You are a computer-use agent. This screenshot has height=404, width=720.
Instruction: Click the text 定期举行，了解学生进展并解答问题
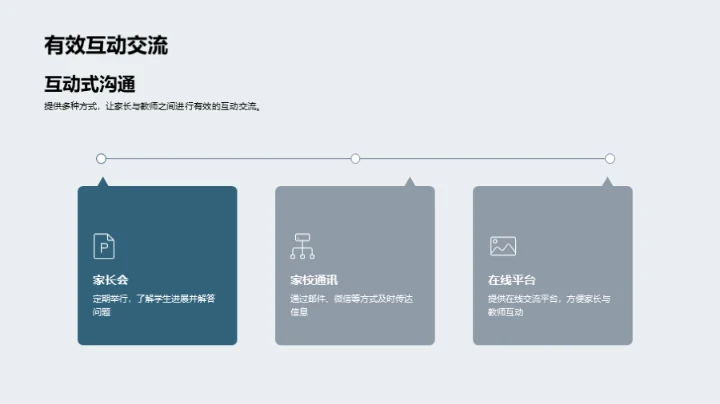coord(154,305)
